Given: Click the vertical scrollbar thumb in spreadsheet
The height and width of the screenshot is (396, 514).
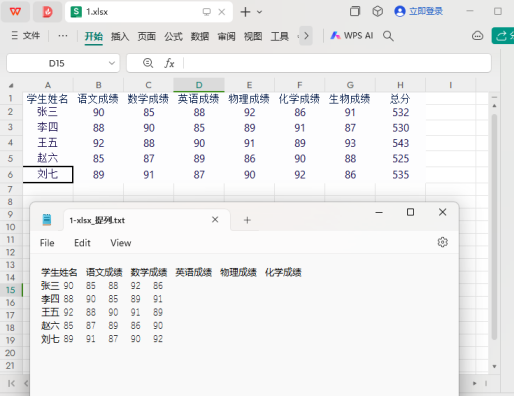Looking at the screenshot, I should pyautogui.click(x=494, y=227).
